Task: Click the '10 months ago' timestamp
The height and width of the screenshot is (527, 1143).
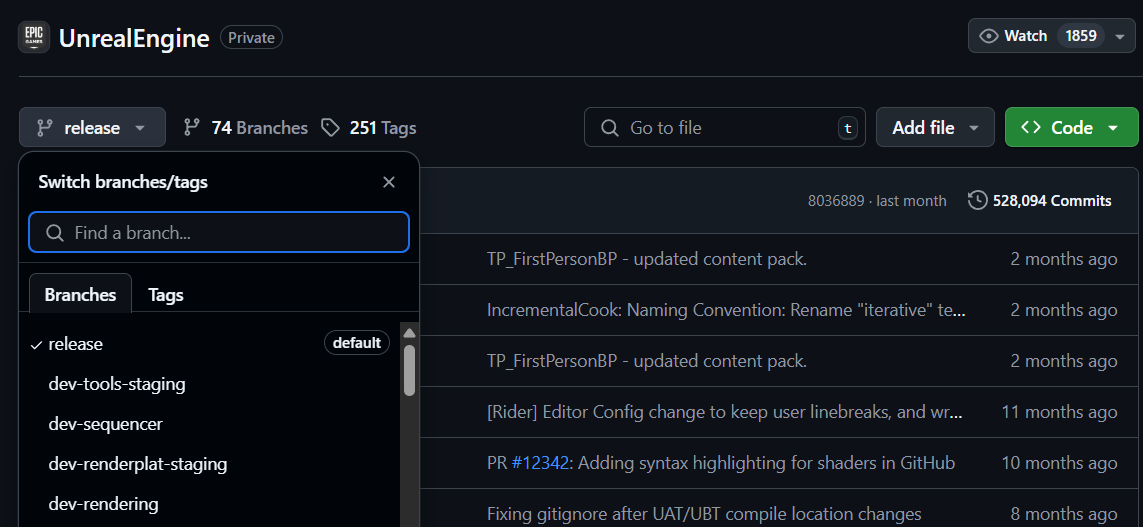Action: [x=1059, y=463]
